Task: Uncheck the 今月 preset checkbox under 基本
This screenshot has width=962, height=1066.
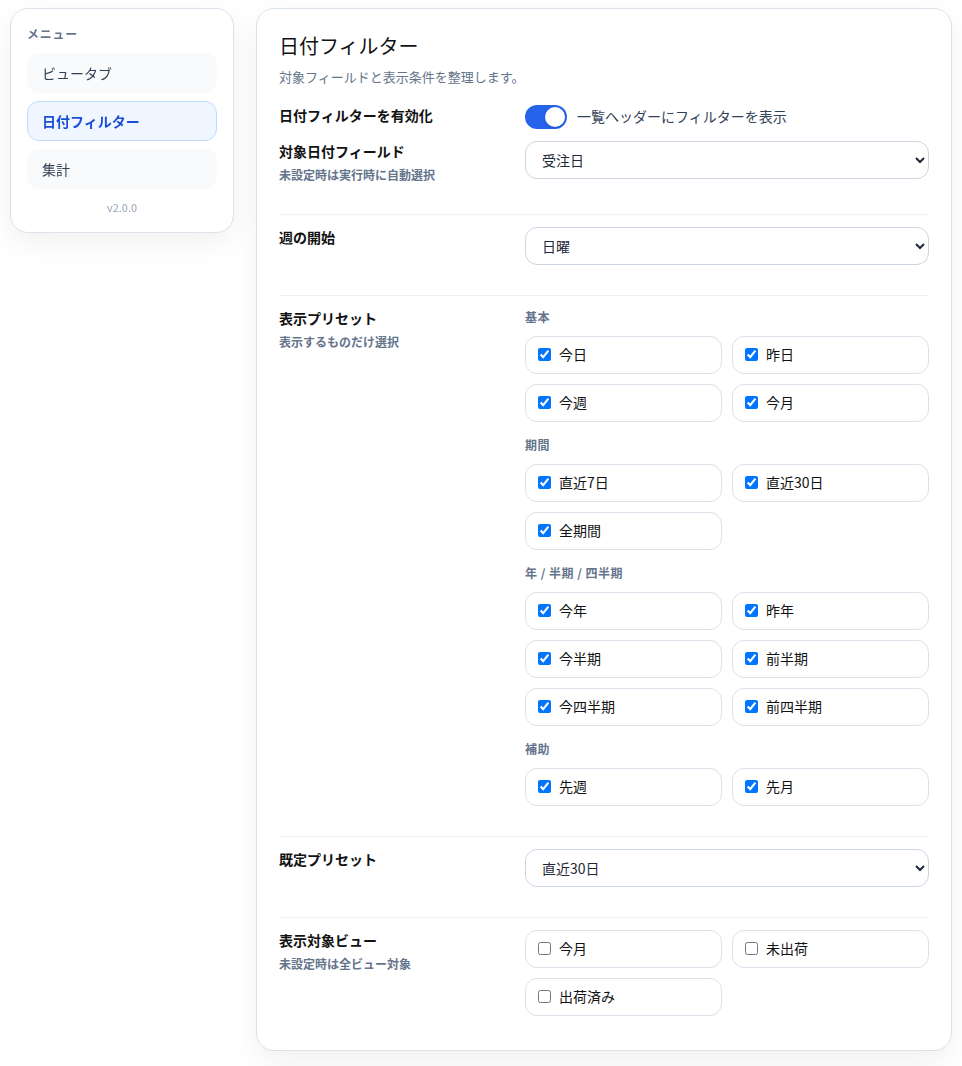Action: (751, 402)
